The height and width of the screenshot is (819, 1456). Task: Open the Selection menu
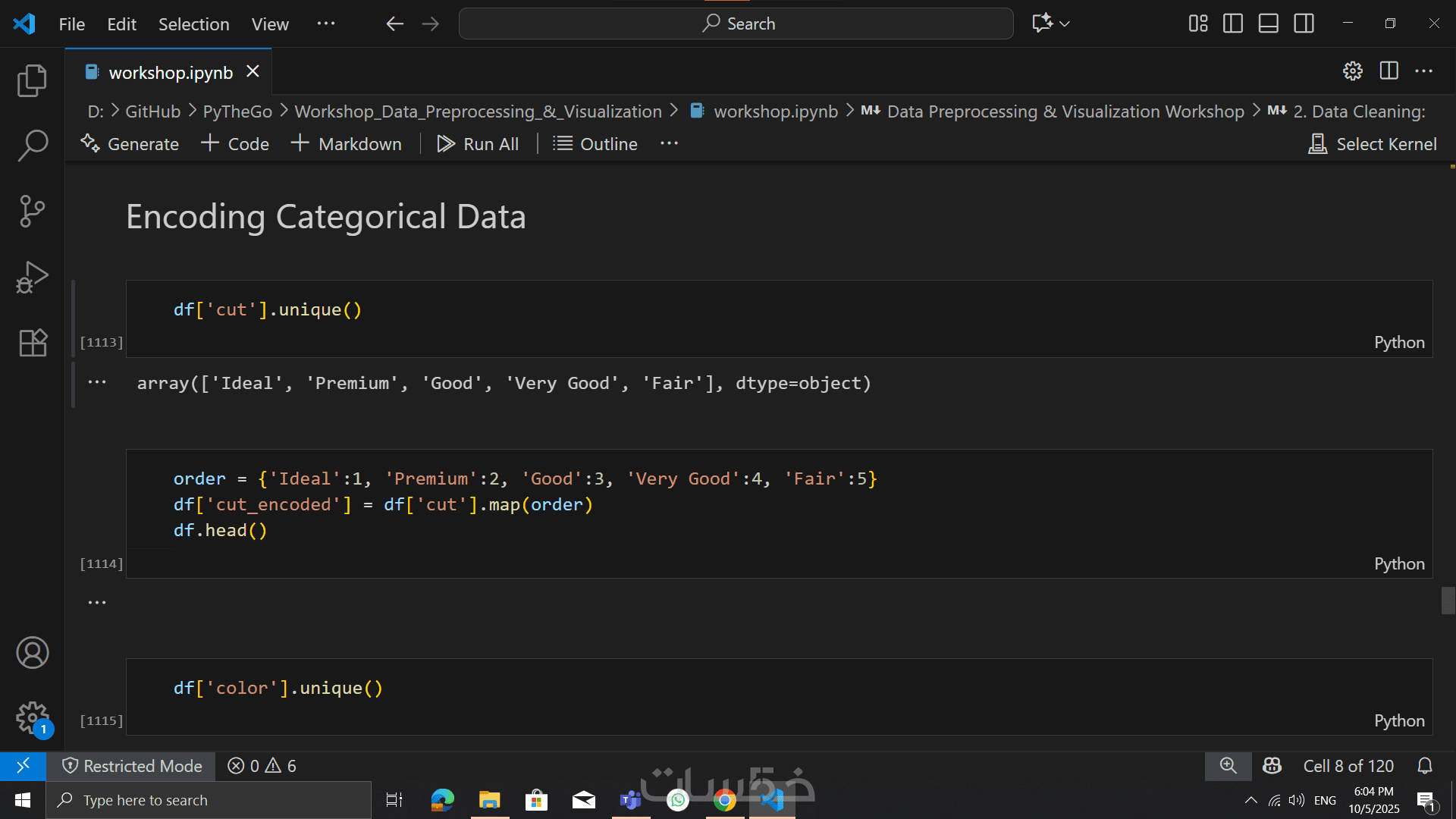(193, 24)
